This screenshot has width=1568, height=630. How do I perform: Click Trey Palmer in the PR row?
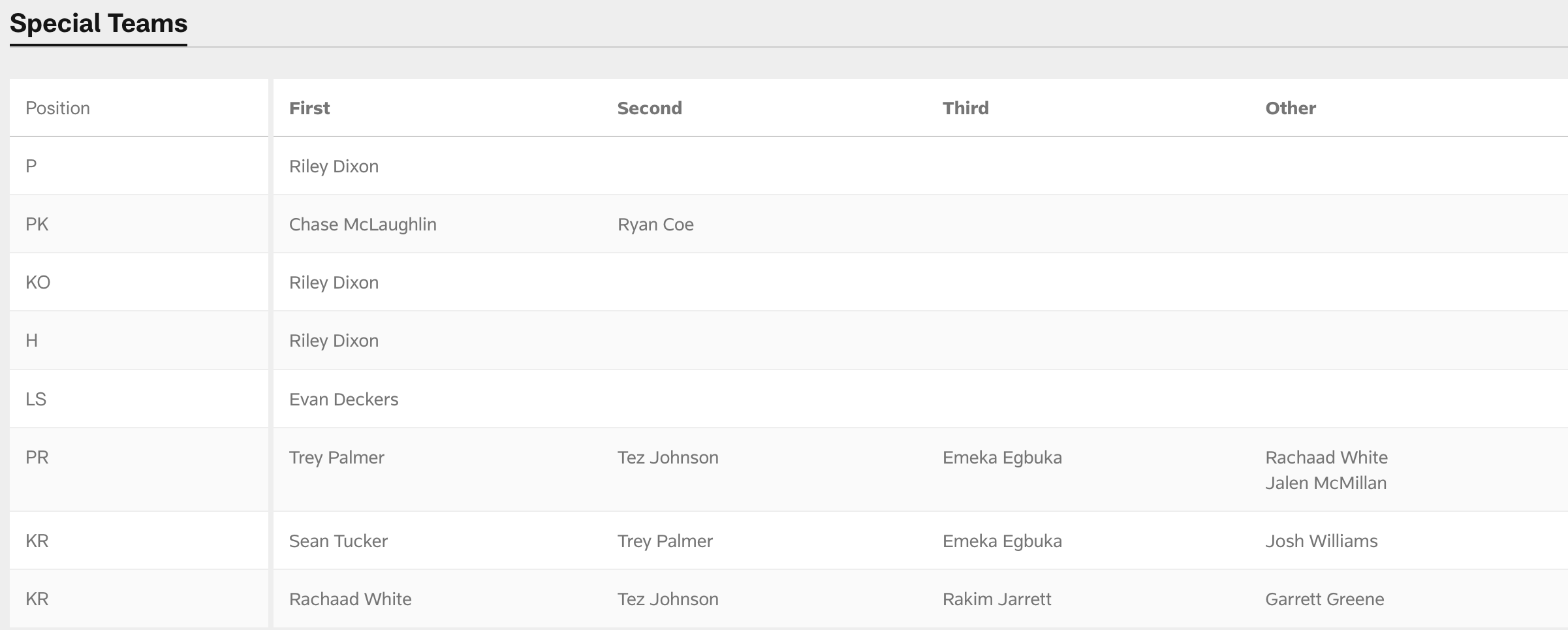pos(336,458)
